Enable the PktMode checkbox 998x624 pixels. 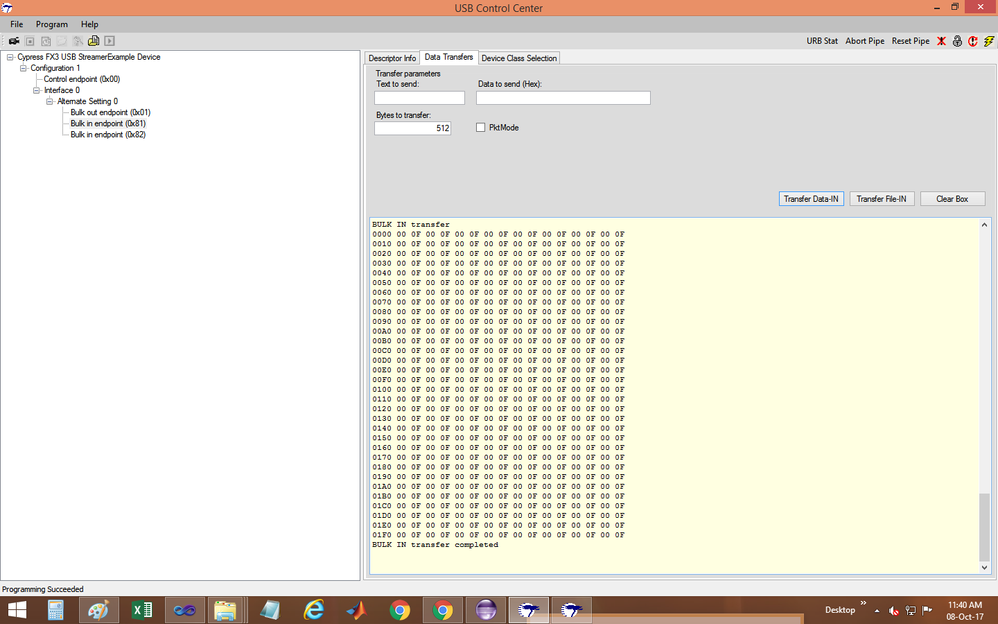click(x=481, y=128)
